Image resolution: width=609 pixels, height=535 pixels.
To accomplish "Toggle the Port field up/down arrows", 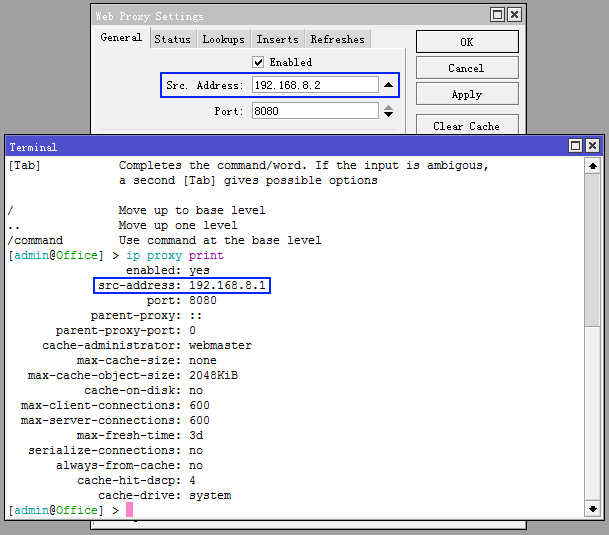I will (388, 111).
